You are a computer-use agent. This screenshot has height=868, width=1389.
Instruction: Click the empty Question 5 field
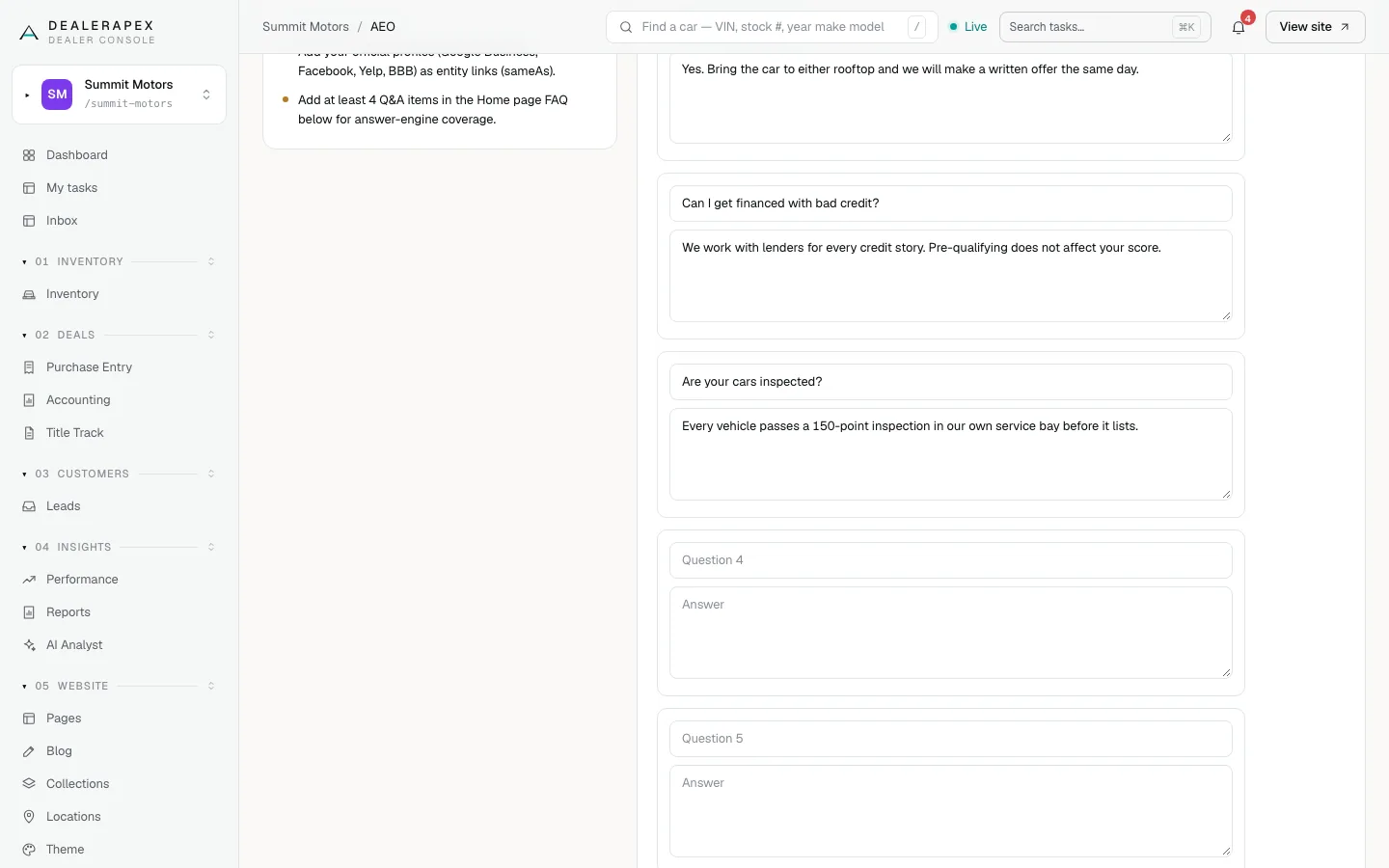point(951,739)
